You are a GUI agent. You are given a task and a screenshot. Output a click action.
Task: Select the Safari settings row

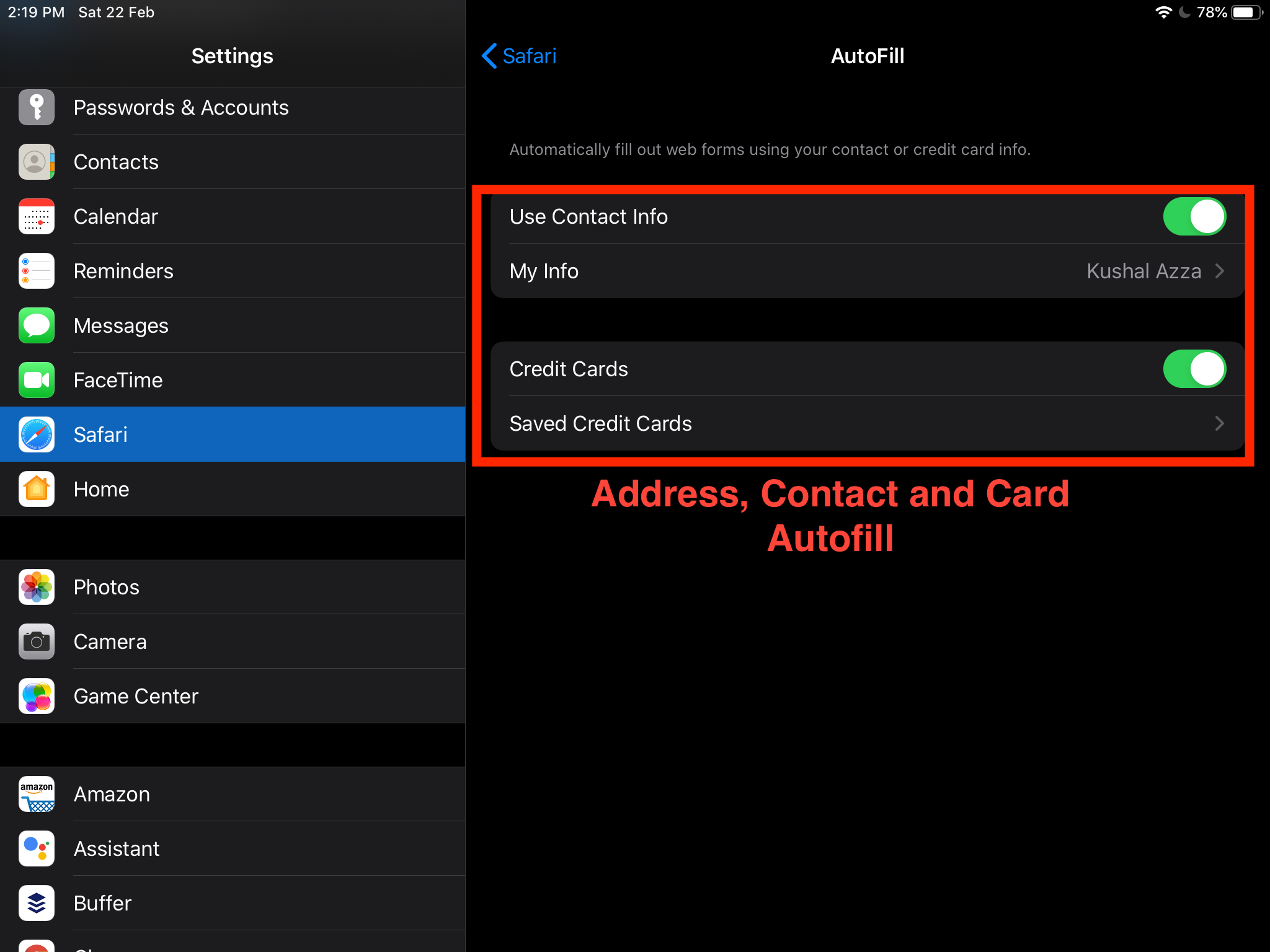(233, 434)
